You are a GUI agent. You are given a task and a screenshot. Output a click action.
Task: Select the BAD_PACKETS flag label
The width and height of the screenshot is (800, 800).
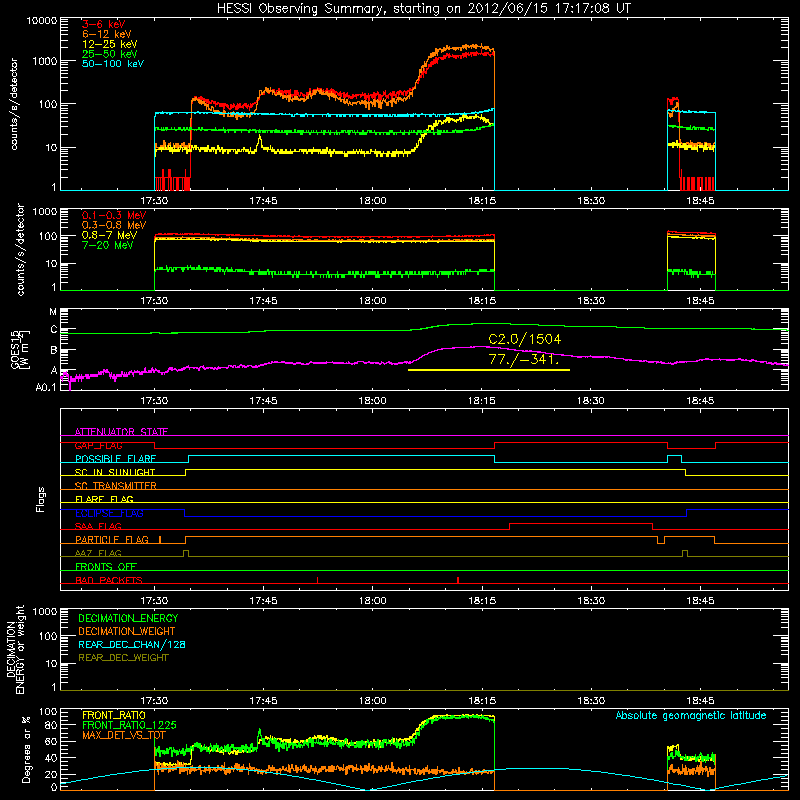(x=109, y=580)
